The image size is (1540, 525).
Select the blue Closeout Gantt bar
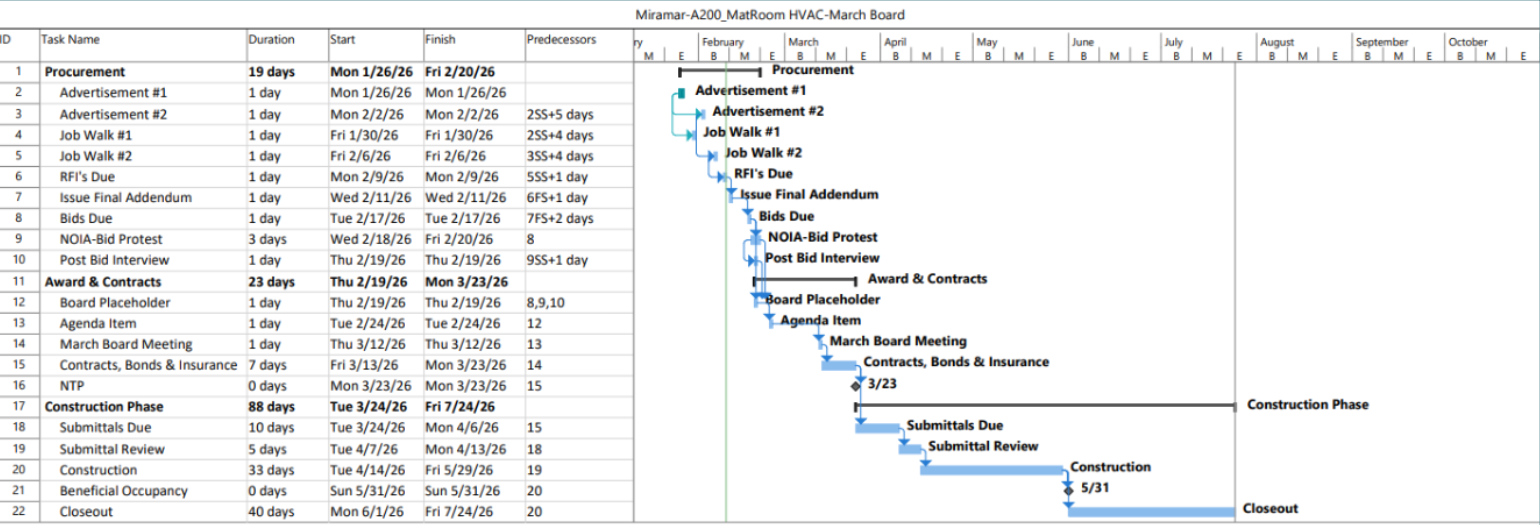pos(1151,512)
